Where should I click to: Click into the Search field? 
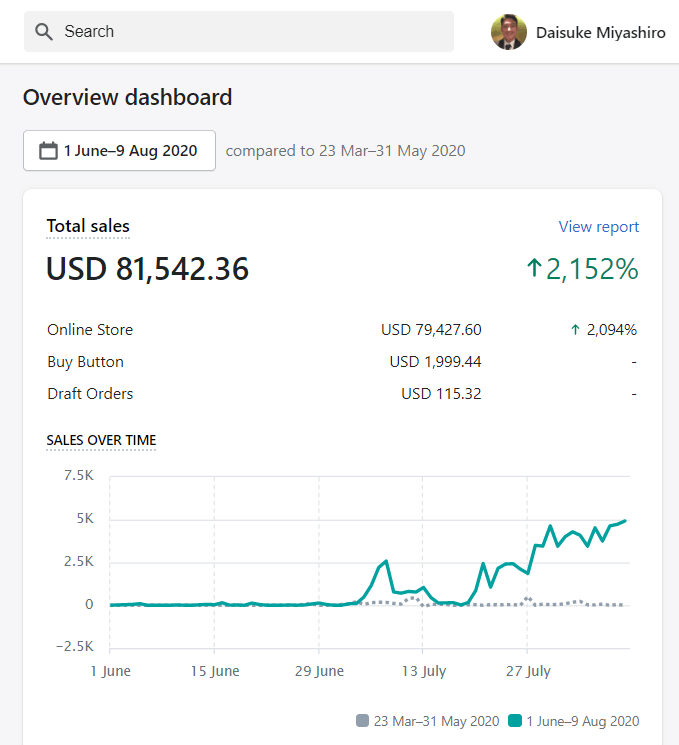pyautogui.click(x=250, y=32)
